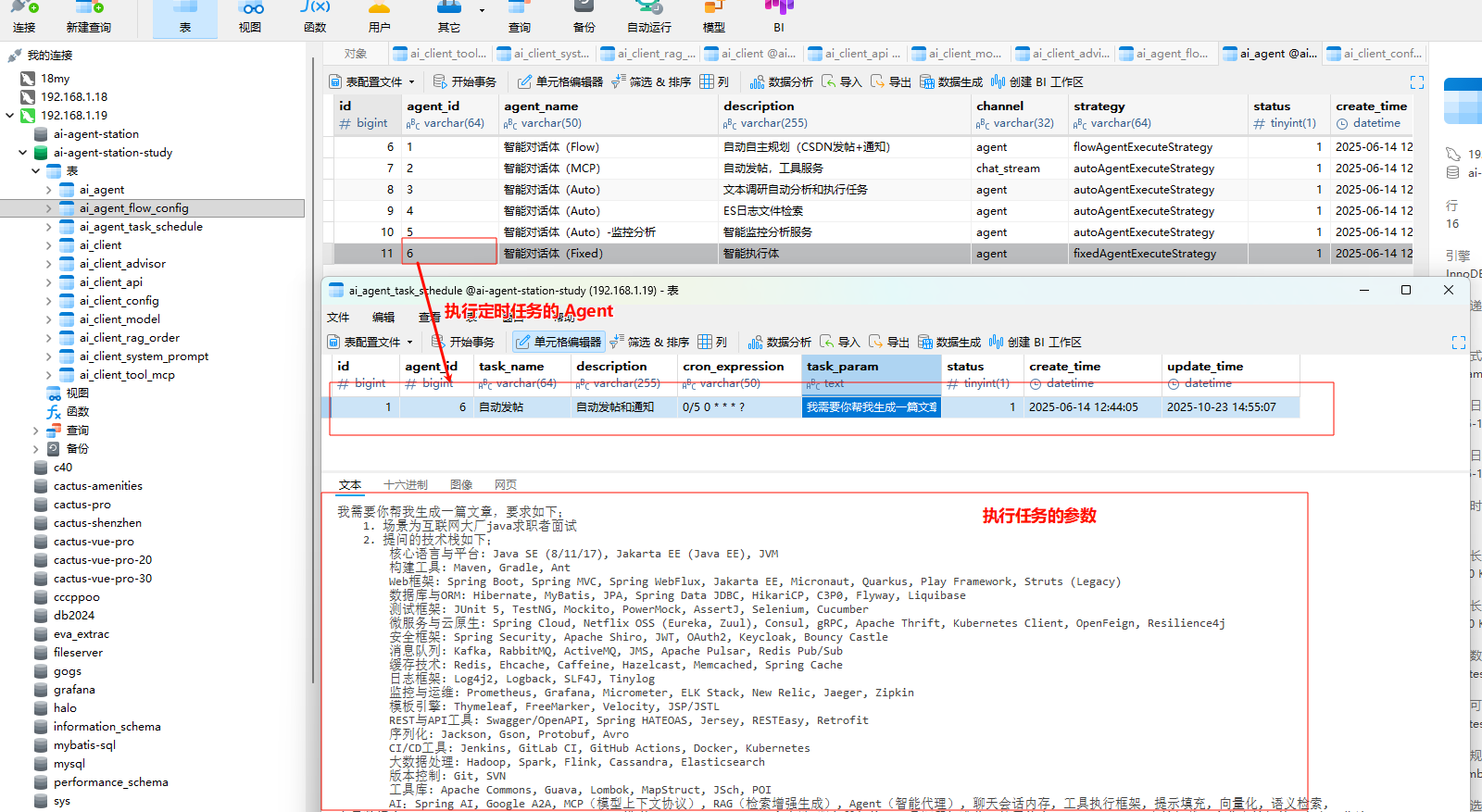
Task: Click 数据分析 in the upper table toolbar
Action: 782,82
